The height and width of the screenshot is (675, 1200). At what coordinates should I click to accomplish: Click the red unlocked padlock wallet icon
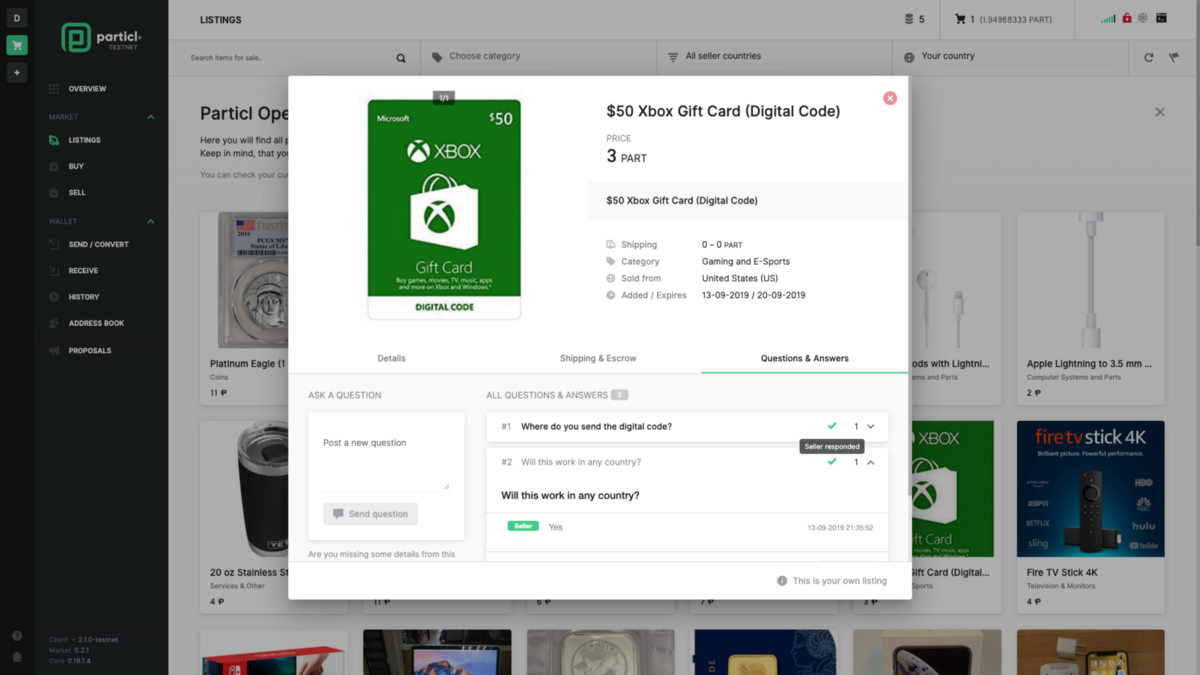pyautogui.click(x=1127, y=18)
